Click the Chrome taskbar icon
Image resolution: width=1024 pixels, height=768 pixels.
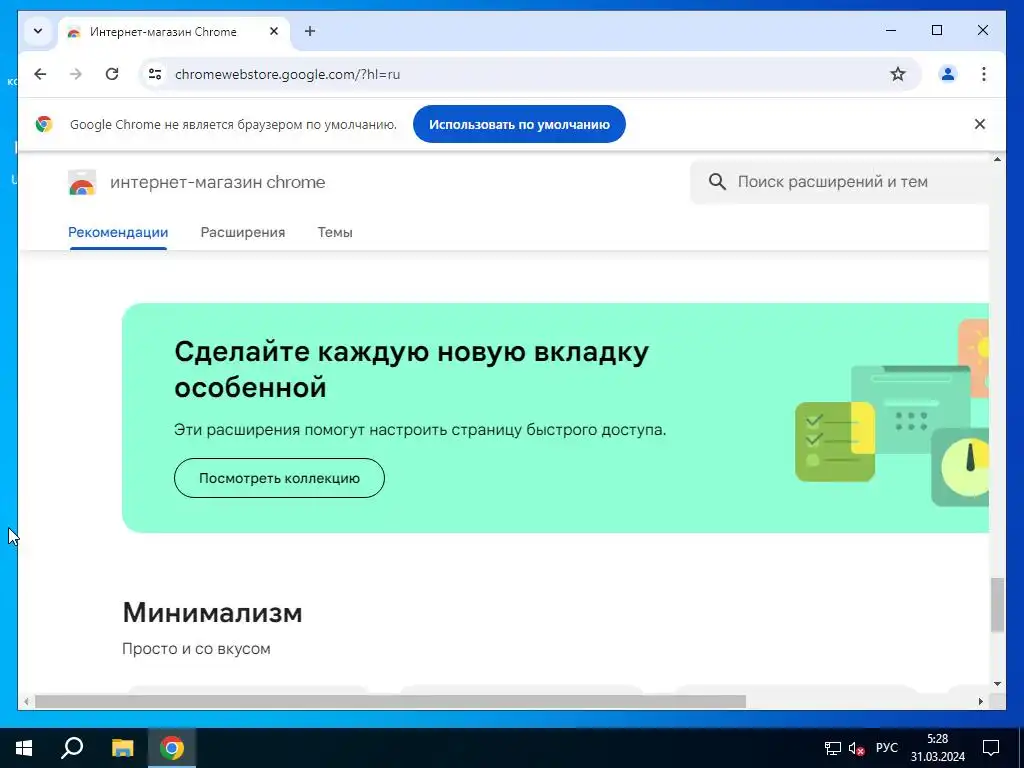click(x=172, y=748)
